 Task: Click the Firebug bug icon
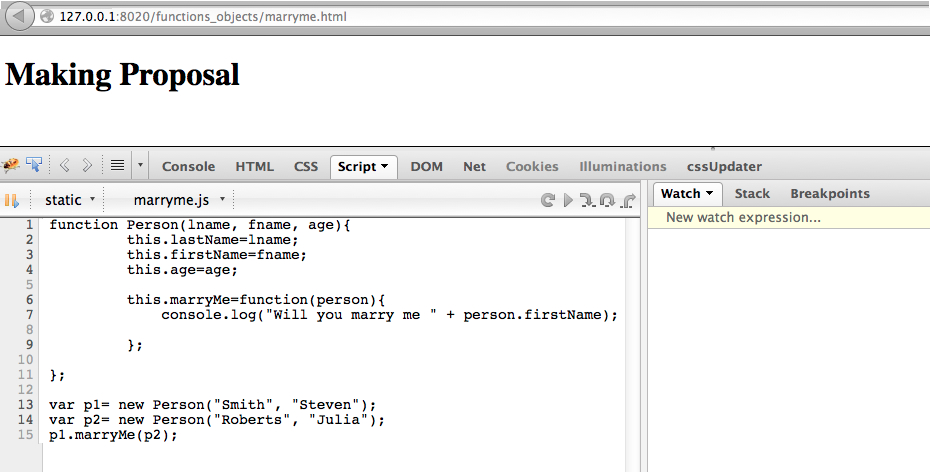[11, 166]
